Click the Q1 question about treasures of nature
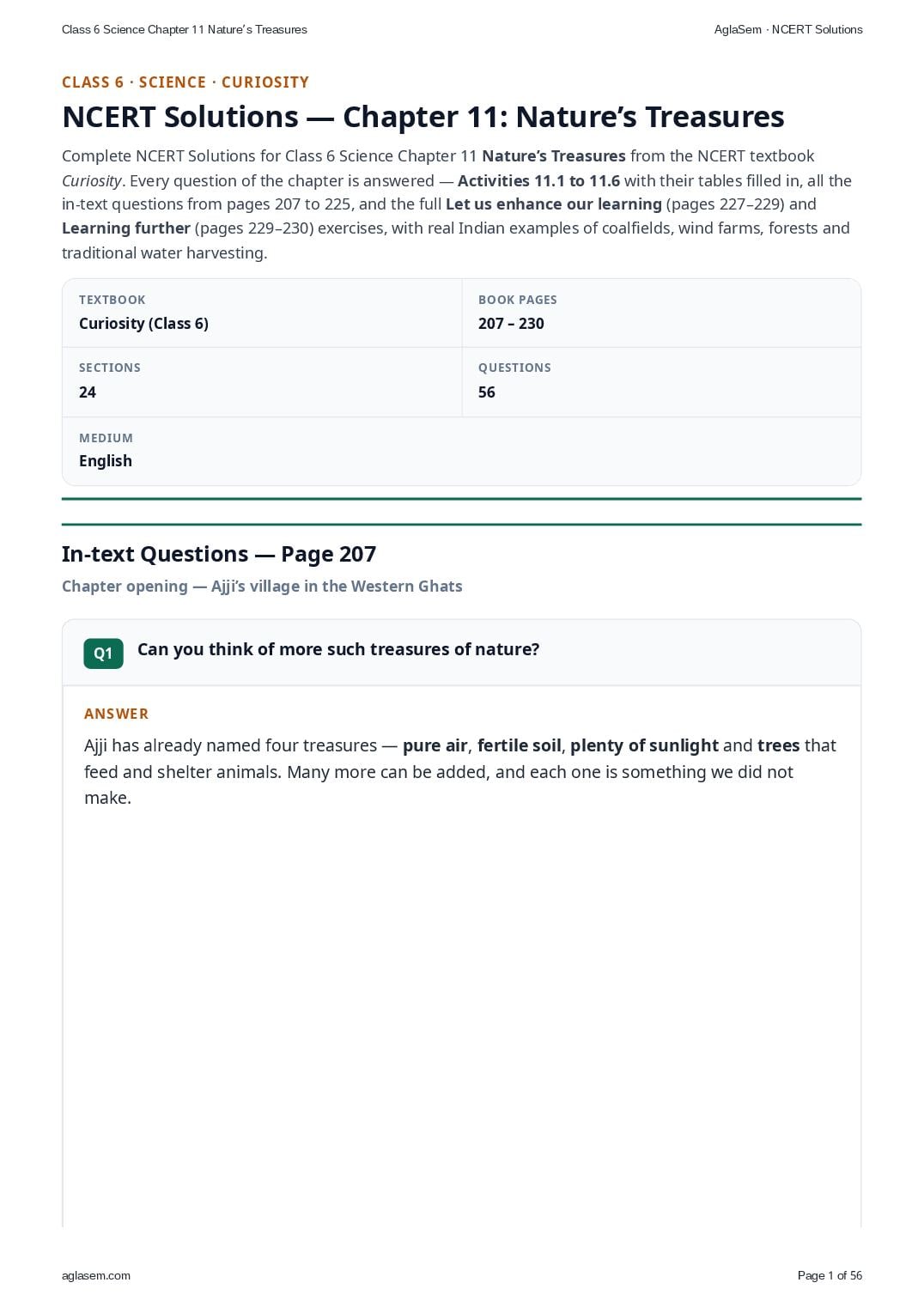Image resolution: width=924 pixels, height=1307 pixels. [338, 649]
